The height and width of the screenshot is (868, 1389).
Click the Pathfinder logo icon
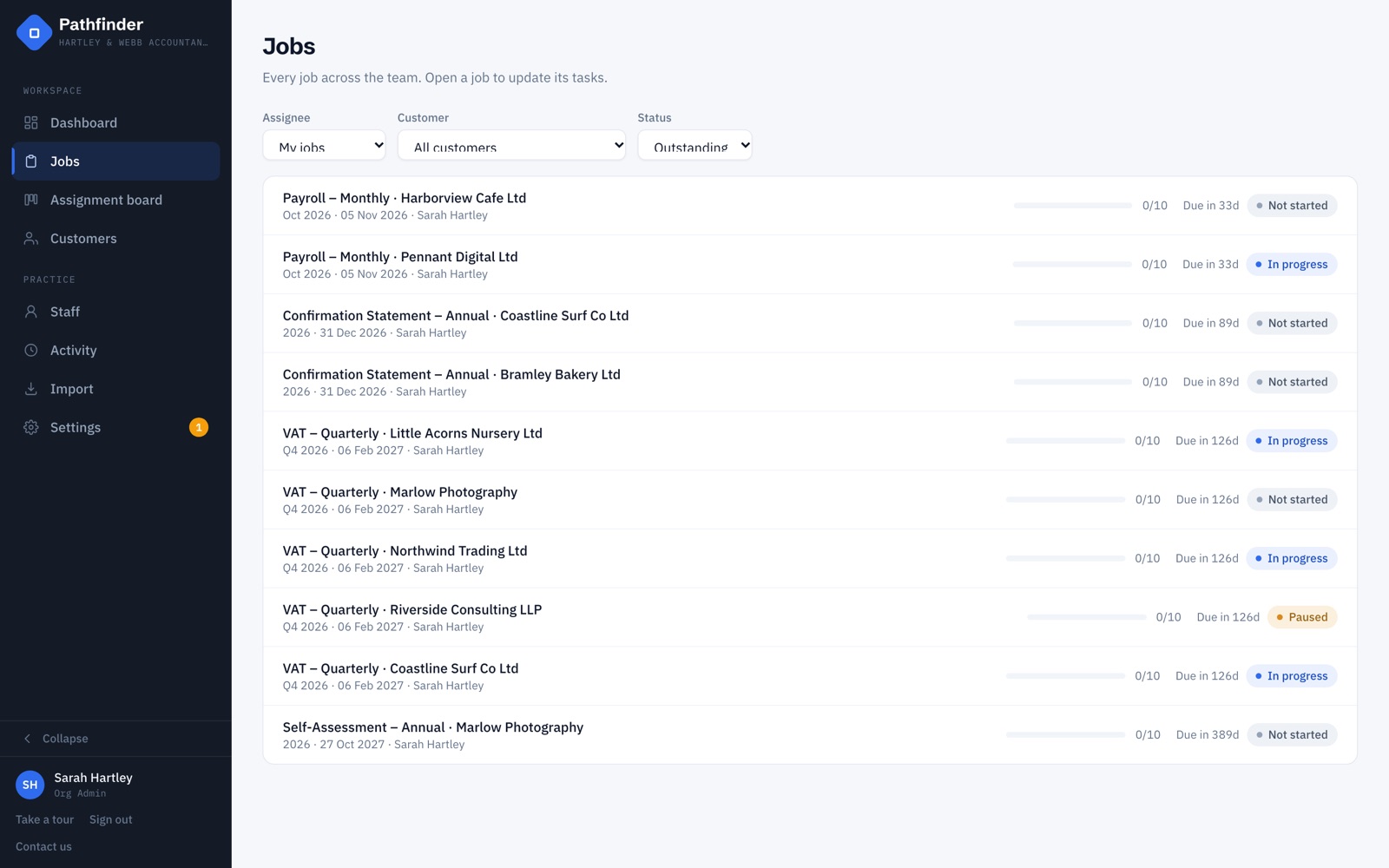coord(35,33)
